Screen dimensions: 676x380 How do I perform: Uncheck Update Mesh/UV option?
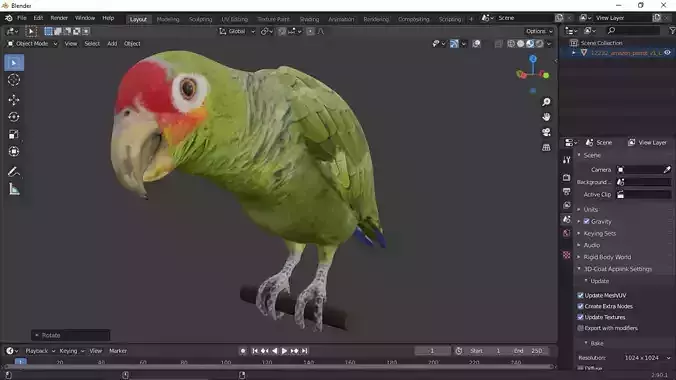click(580, 295)
